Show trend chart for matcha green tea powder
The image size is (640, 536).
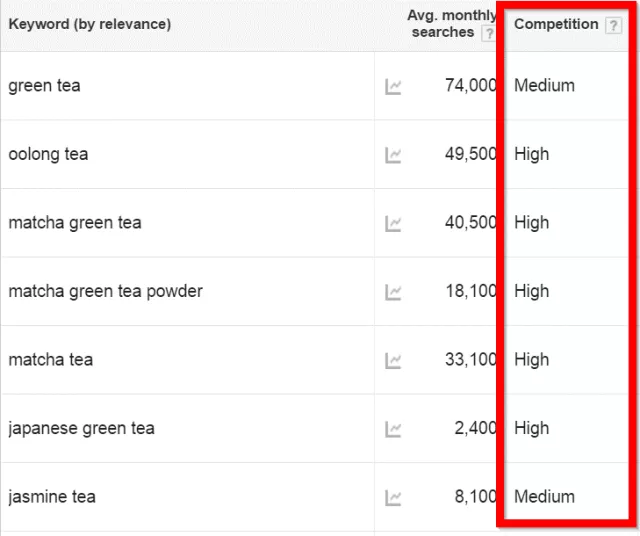[393, 292]
